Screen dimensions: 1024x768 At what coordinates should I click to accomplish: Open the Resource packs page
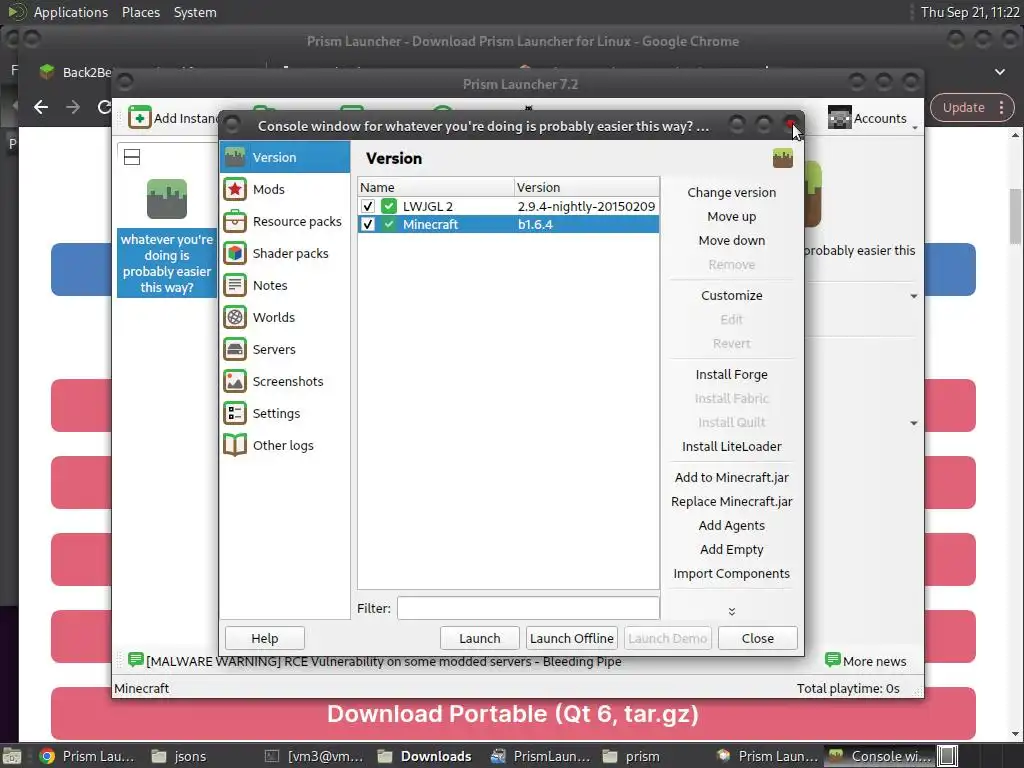click(285, 221)
